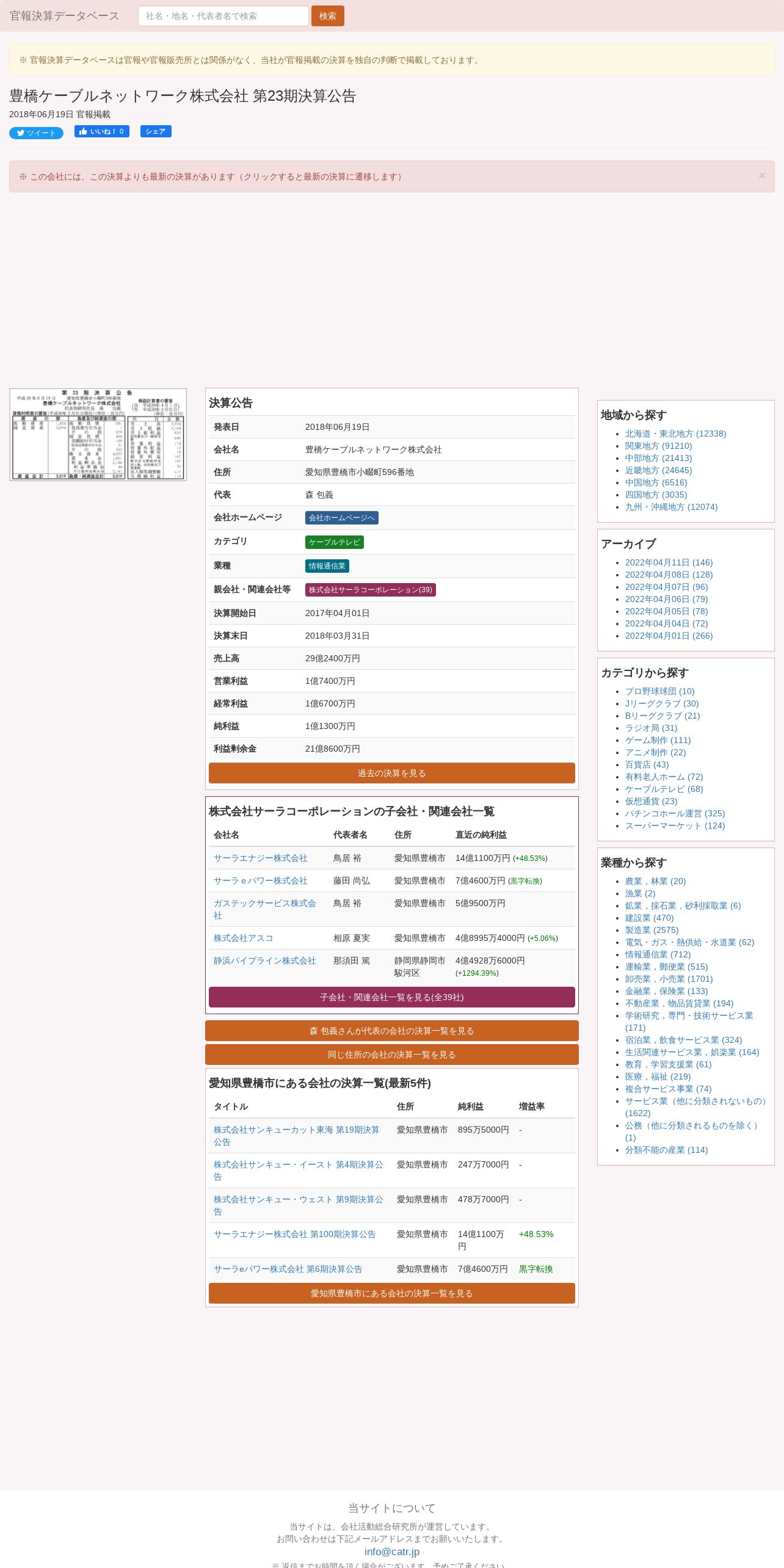The width and height of the screenshot is (784, 1568).
Task: Dismiss the red newer-settlement alert
Action: coord(761,176)
